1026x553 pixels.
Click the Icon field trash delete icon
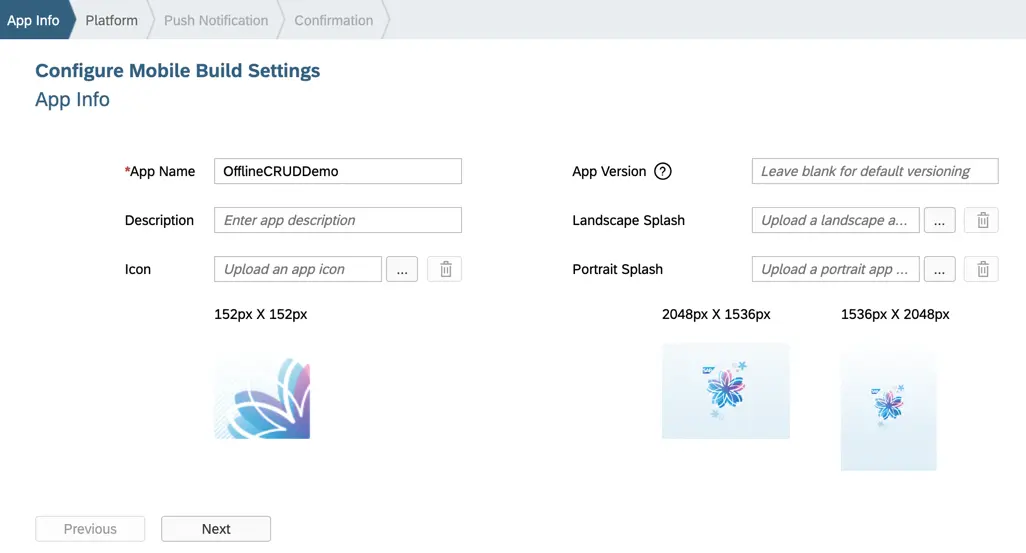coord(445,269)
